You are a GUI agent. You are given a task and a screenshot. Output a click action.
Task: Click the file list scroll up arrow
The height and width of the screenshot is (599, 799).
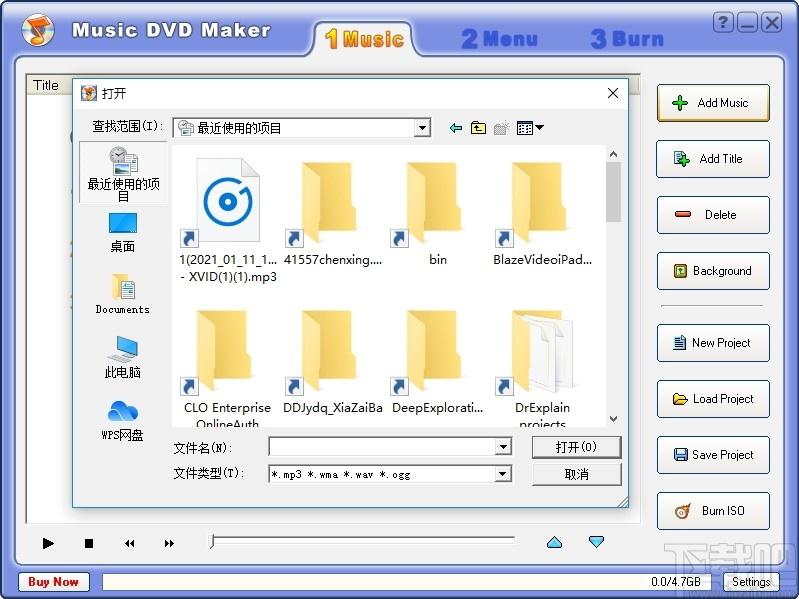click(x=614, y=154)
